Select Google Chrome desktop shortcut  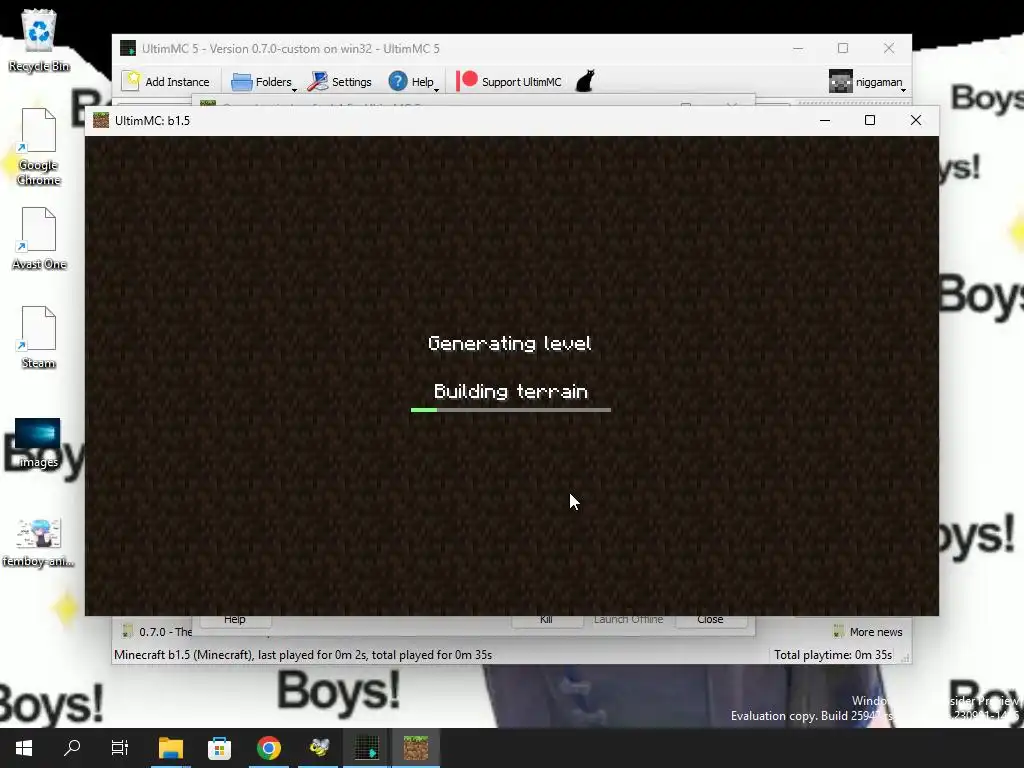click(x=39, y=147)
